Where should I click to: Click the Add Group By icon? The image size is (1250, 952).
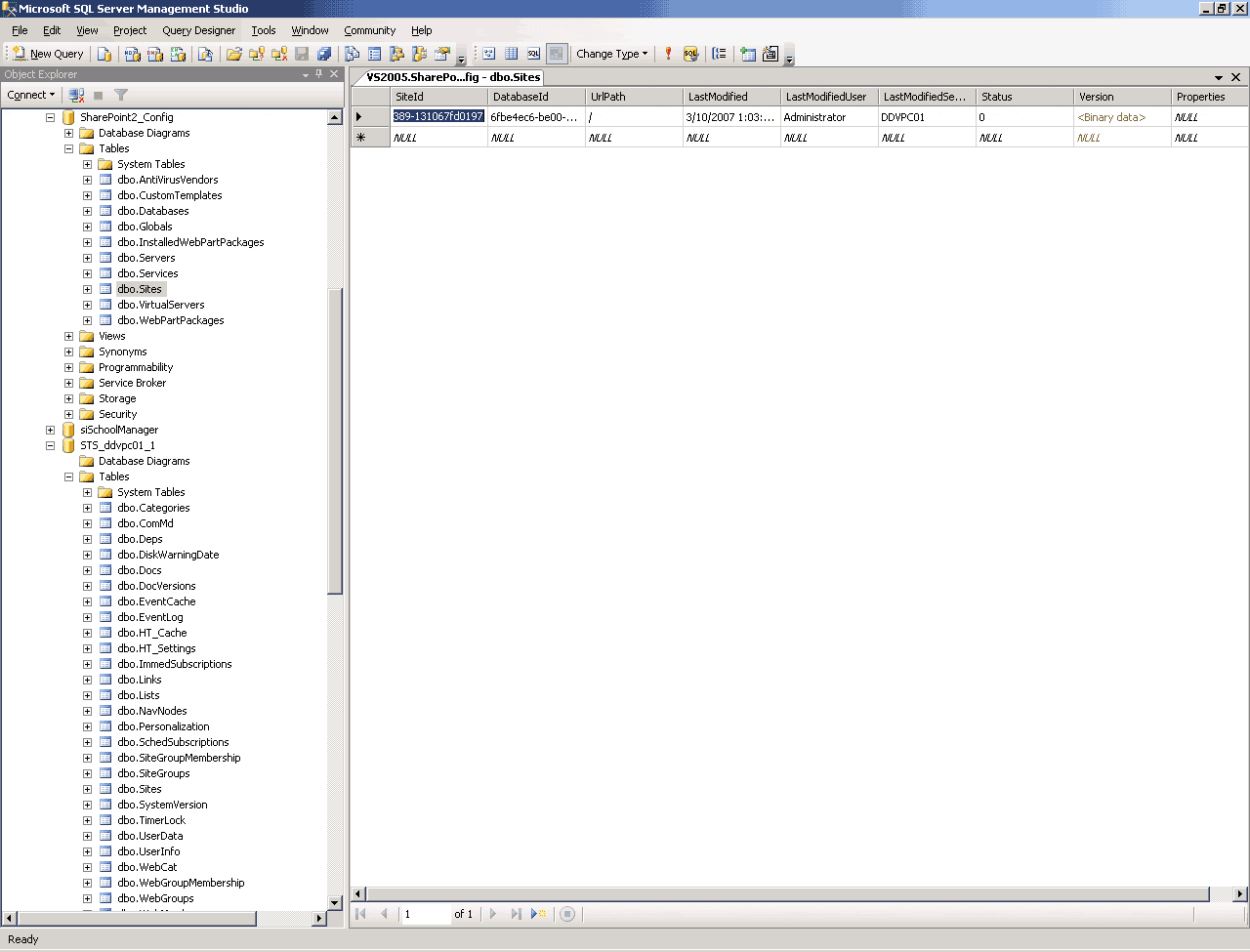[x=720, y=54]
